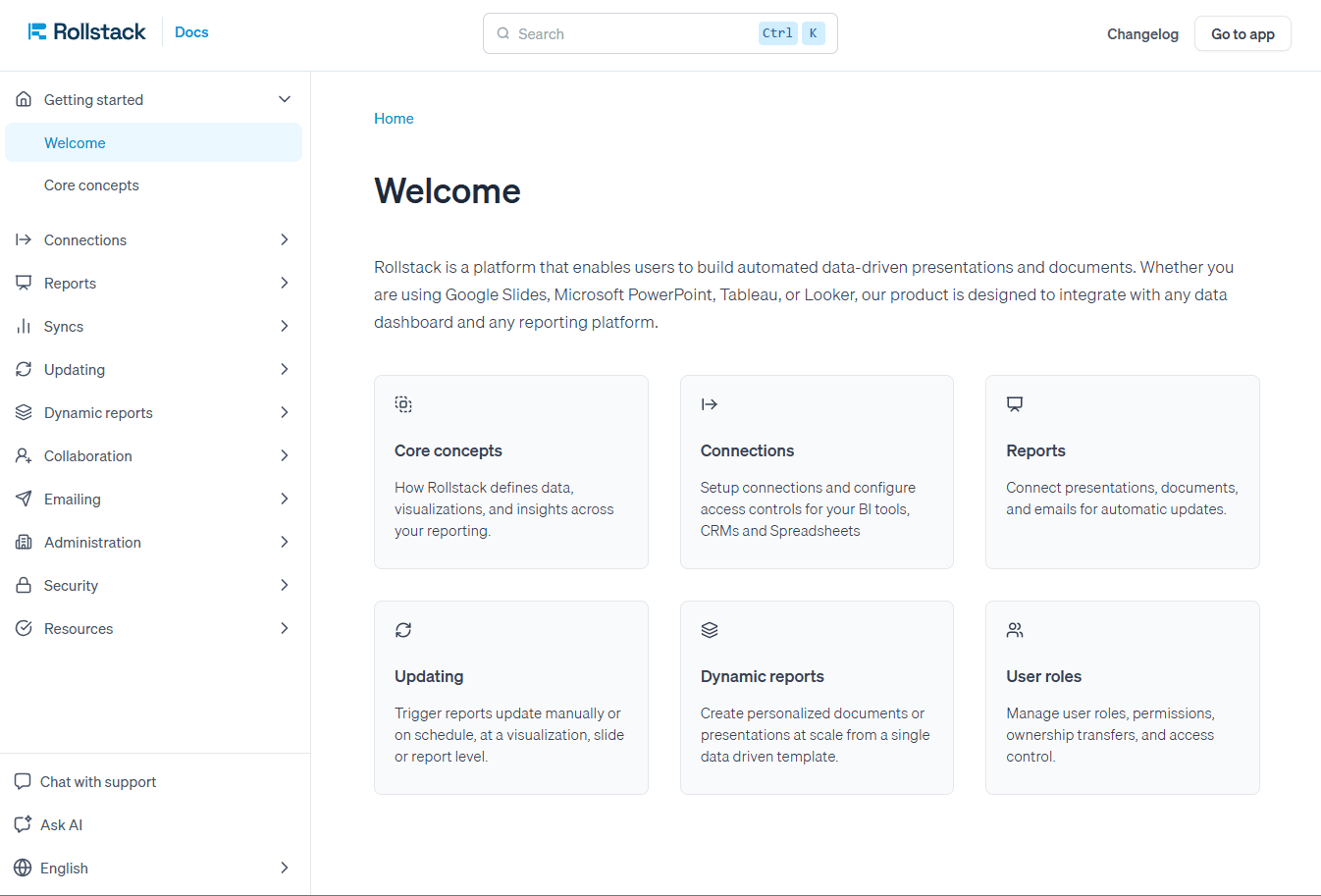Open the Updating card
The height and width of the screenshot is (896, 1321).
pyautogui.click(x=510, y=698)
